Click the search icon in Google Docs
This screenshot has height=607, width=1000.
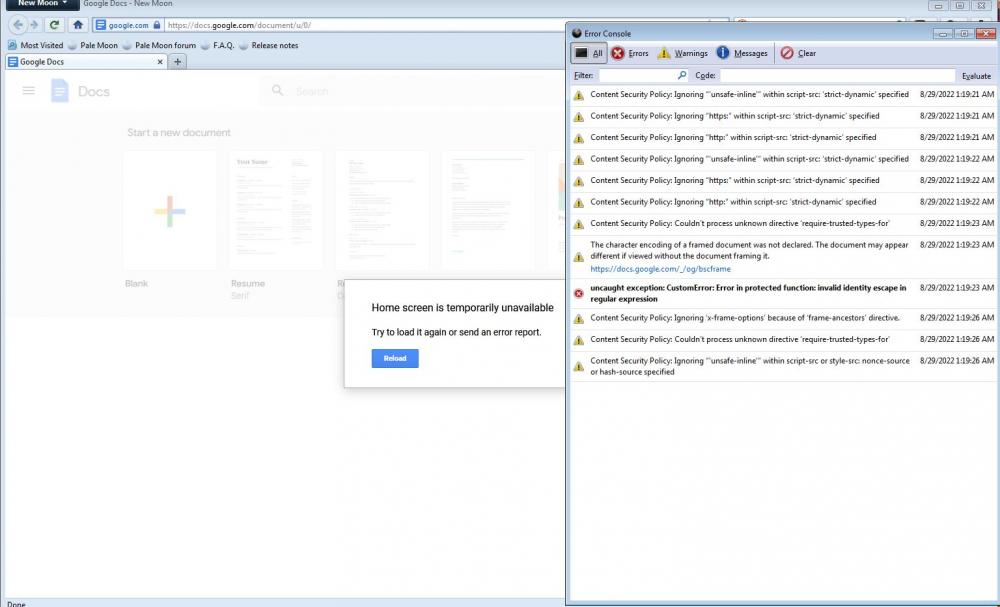tap(277, 90)
